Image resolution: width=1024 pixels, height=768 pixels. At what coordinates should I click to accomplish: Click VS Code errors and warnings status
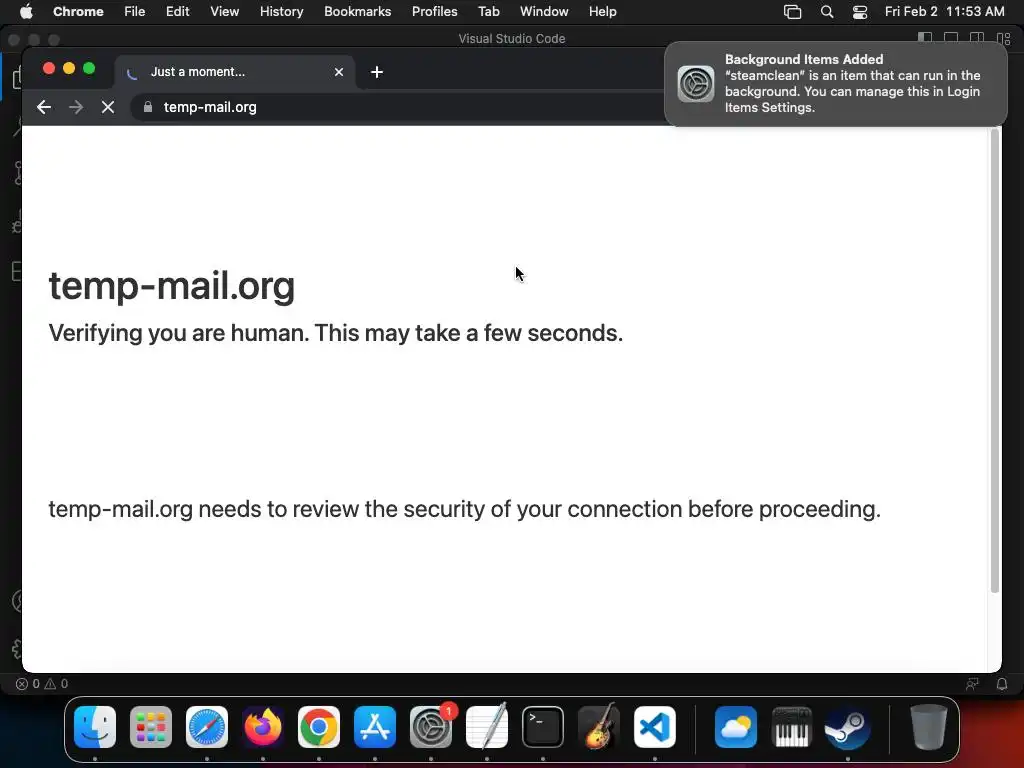(42, 684)
